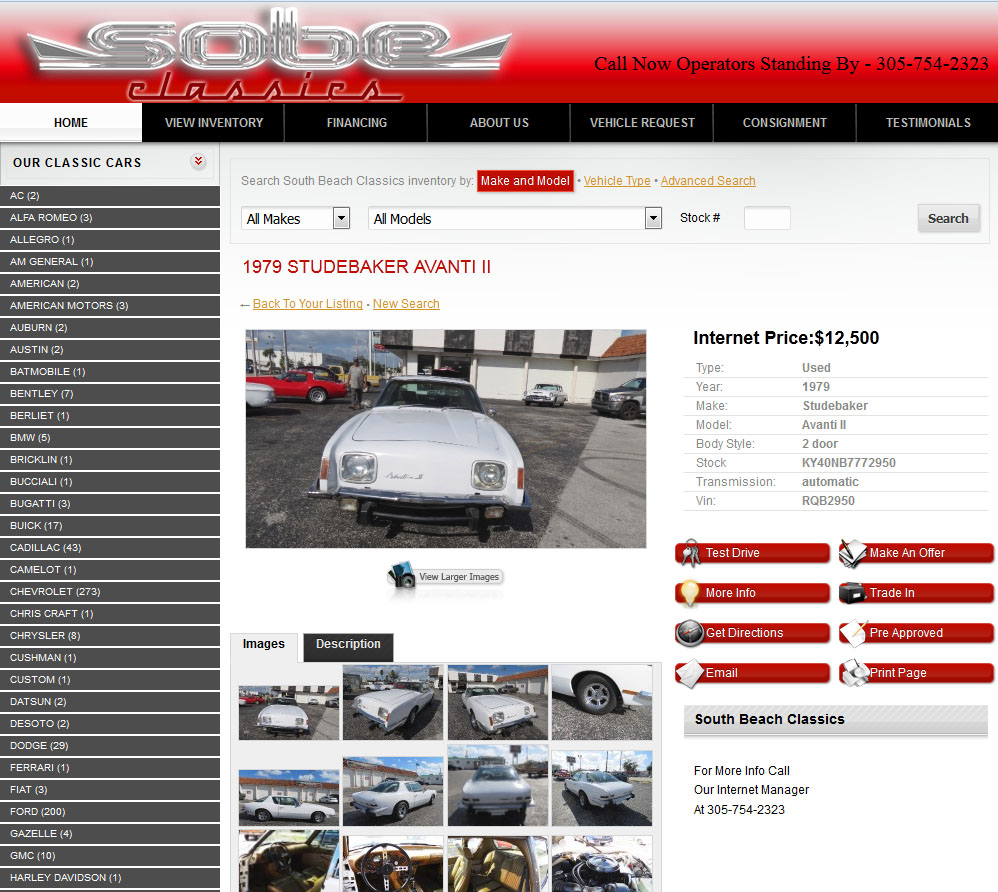Viewport: 998px width, 892px height.
Task: Open the All Models dropdown
Action: [x=653, y=218]
